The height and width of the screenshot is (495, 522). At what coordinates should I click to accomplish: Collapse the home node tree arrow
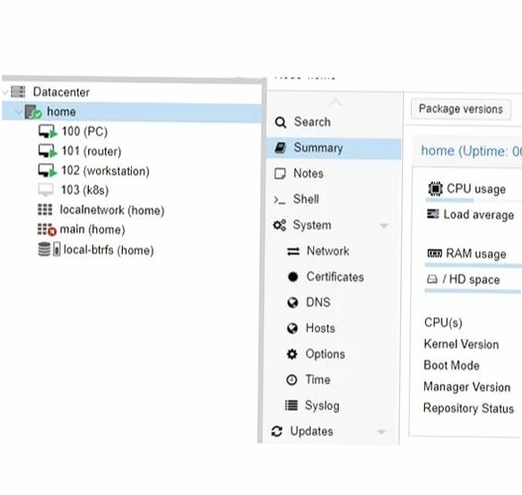click(x=19, y=112)
